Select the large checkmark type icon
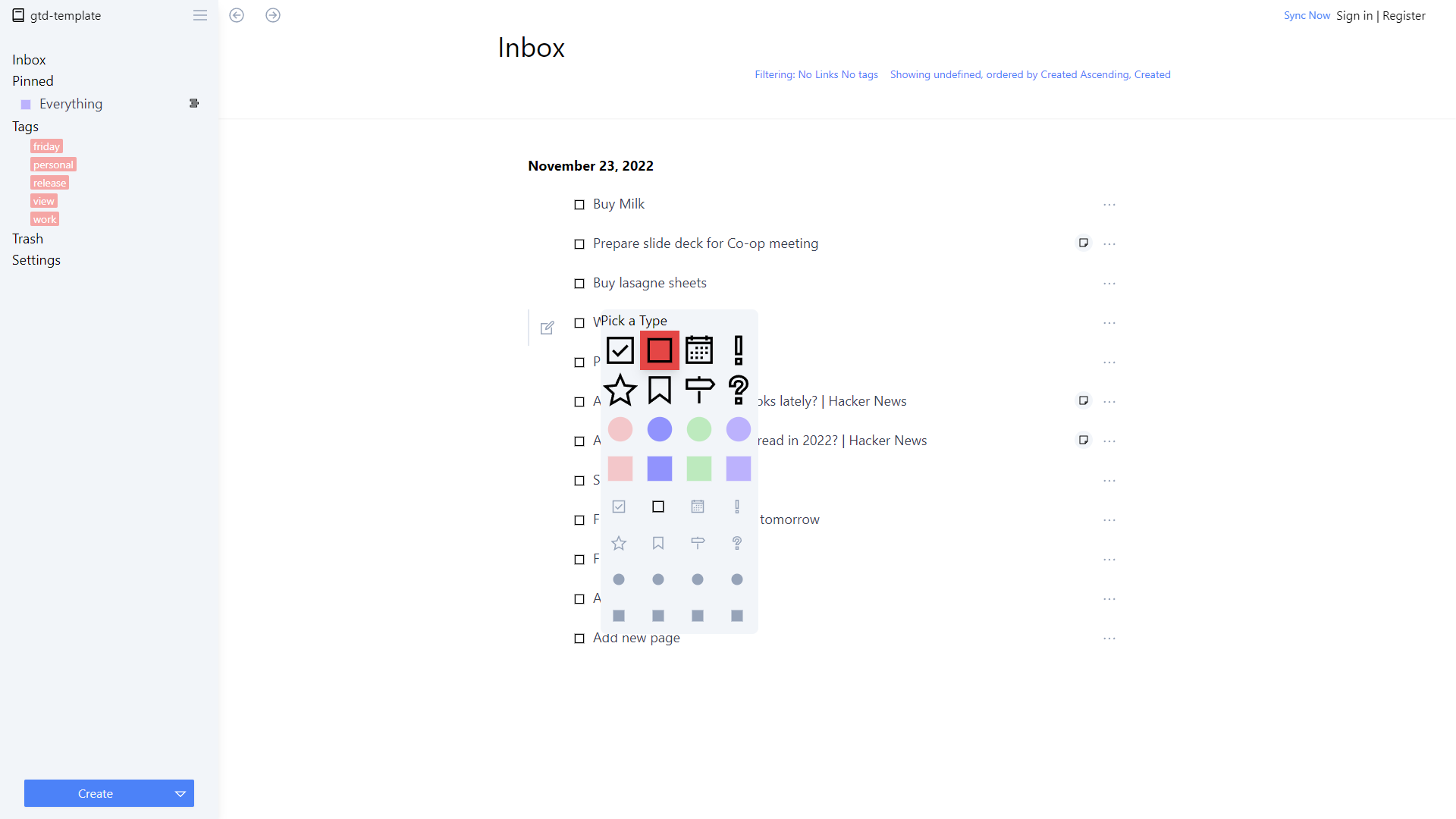 [x=620, y=350]
